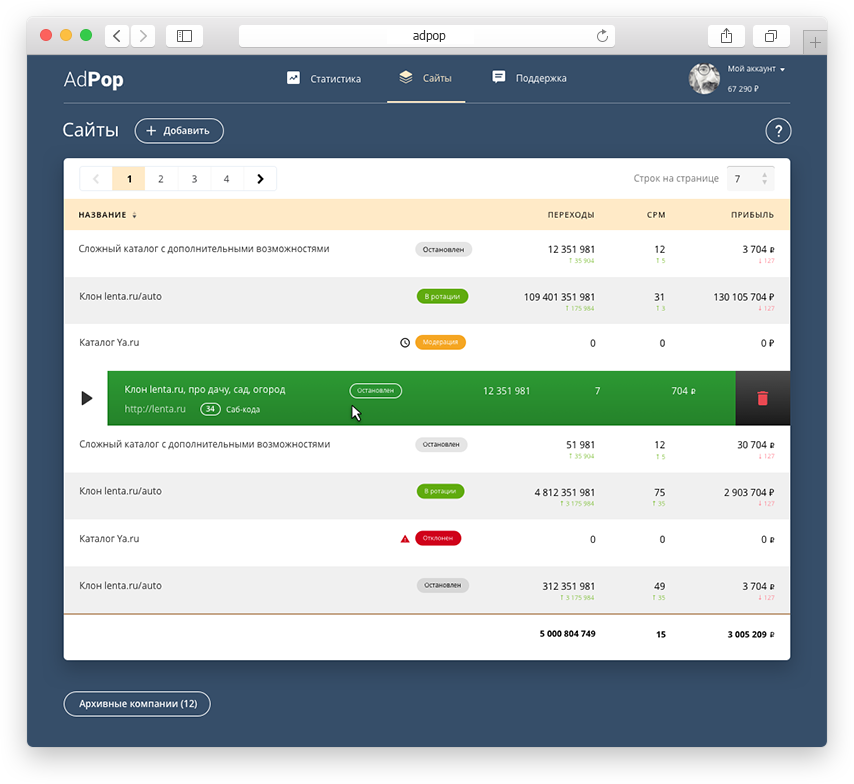
Task: Delete the highlighted site with trash icon
Action: (x=762, y=398)
